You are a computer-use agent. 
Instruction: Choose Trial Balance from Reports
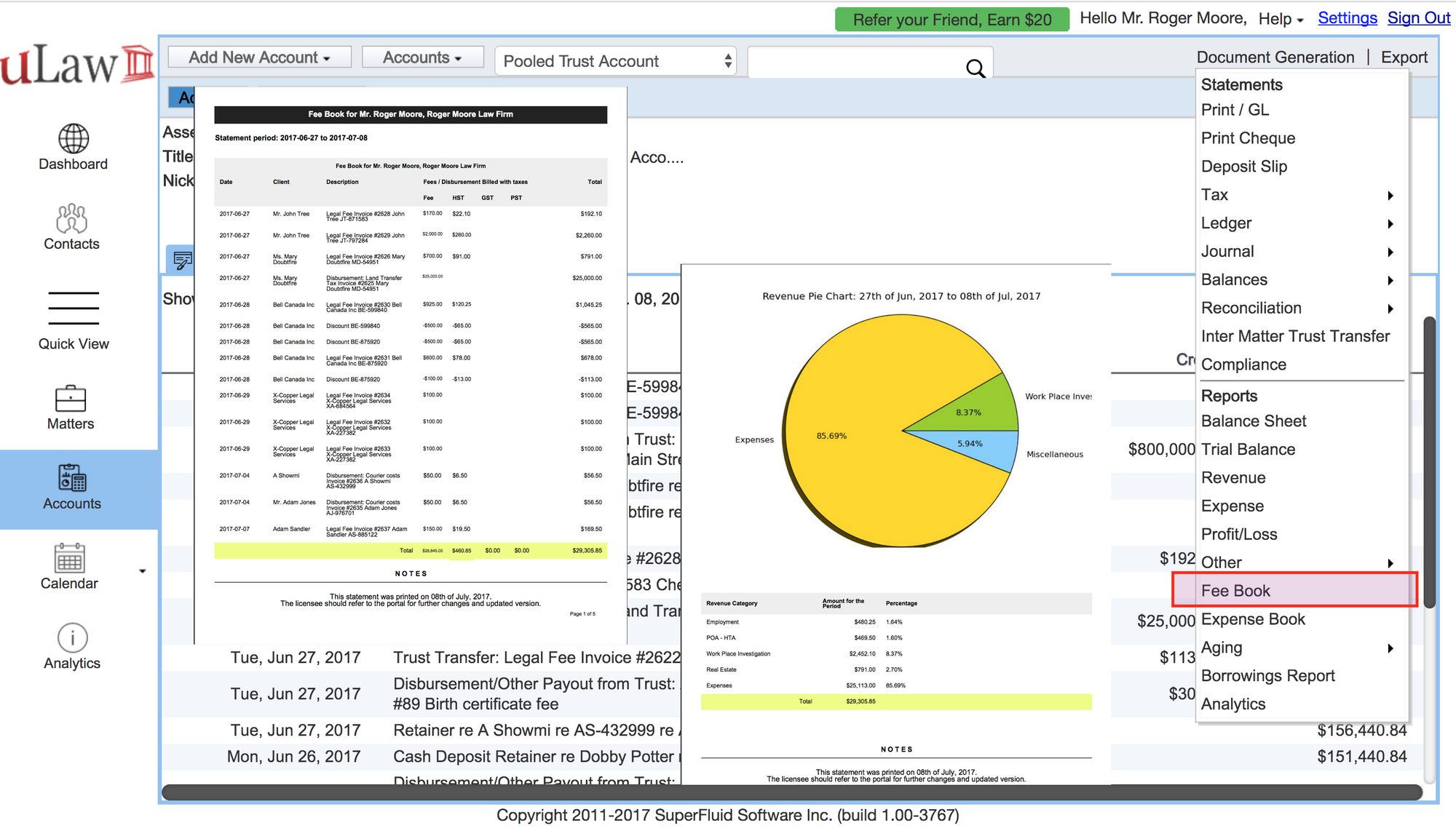point(1248,450)
